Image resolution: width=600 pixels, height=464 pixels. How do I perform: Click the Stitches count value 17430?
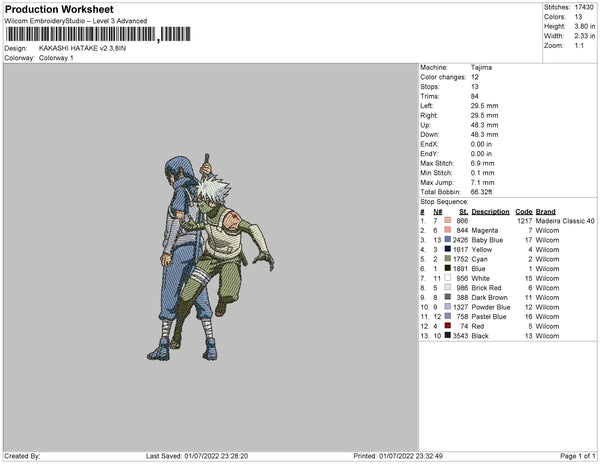[585, 7]
